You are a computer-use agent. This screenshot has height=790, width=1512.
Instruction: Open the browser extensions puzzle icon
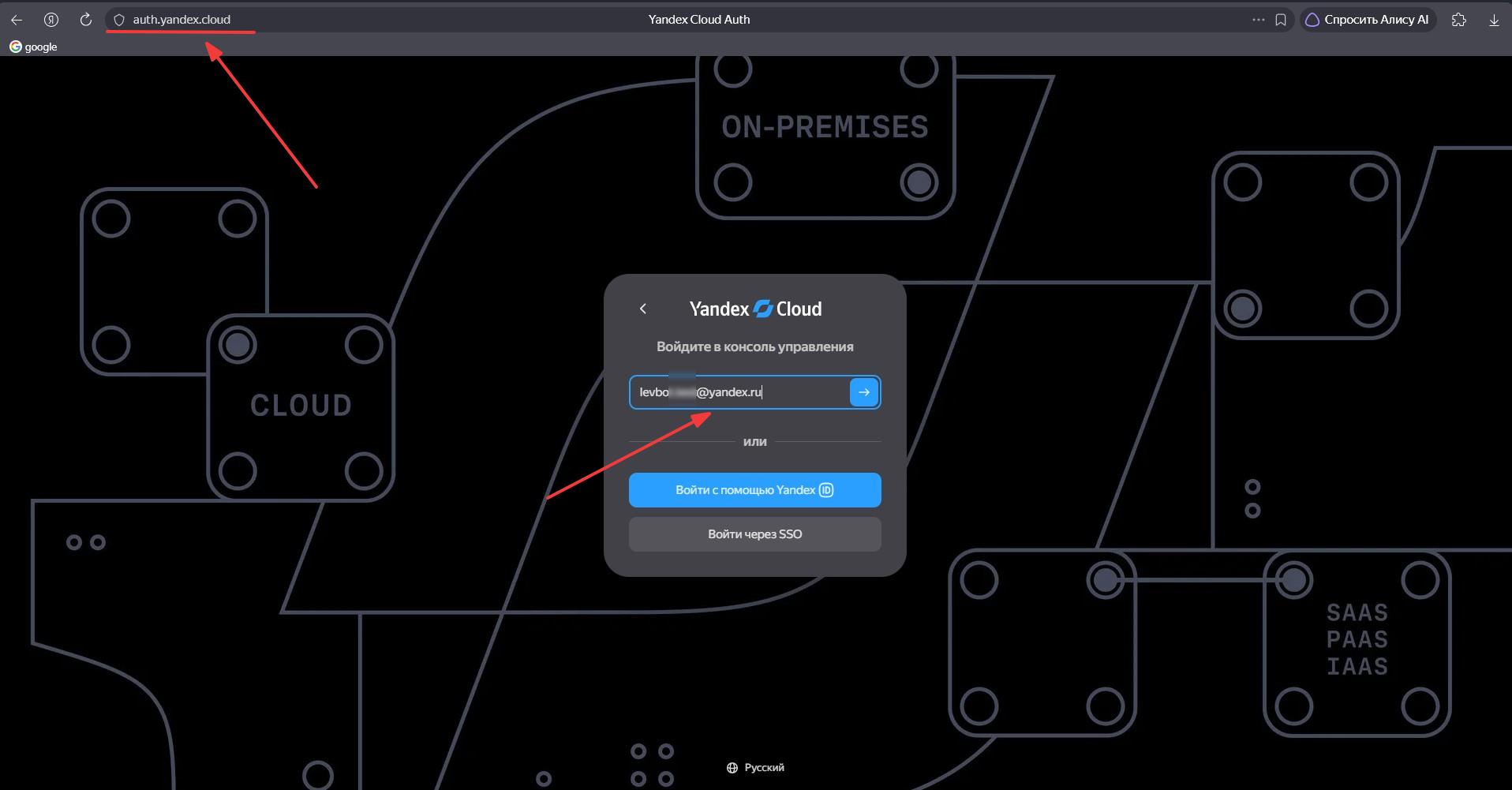pyautogui.click(x=1459, y=20)
